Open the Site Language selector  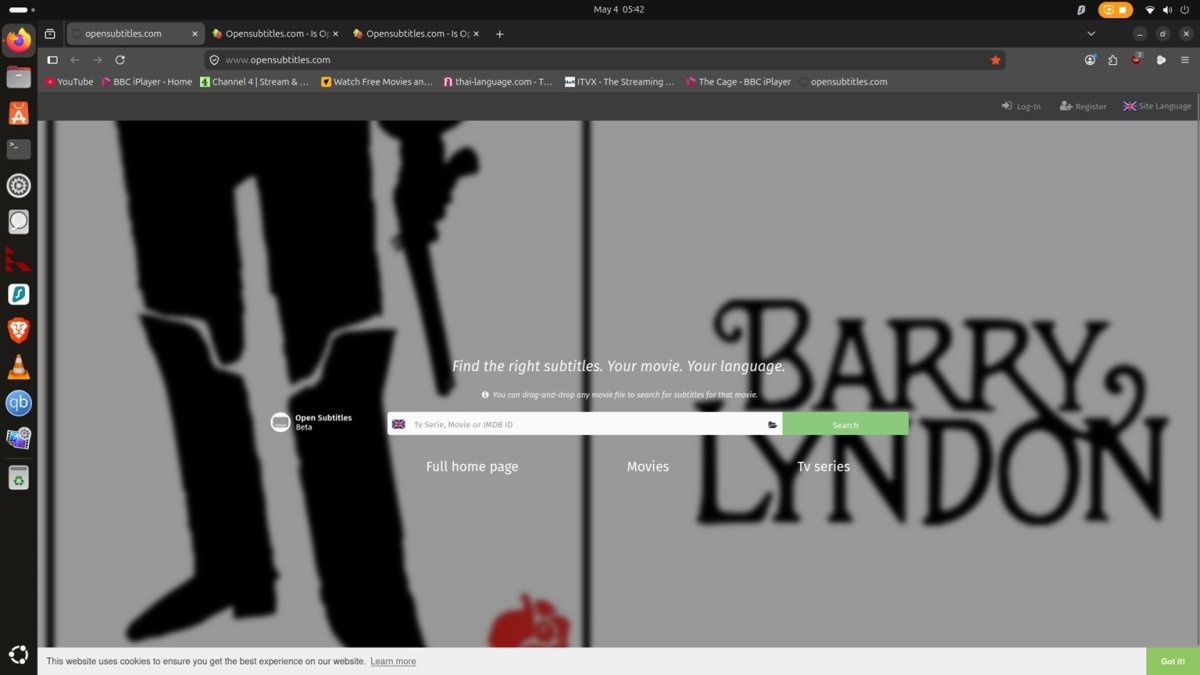(x=1157, y=106)
